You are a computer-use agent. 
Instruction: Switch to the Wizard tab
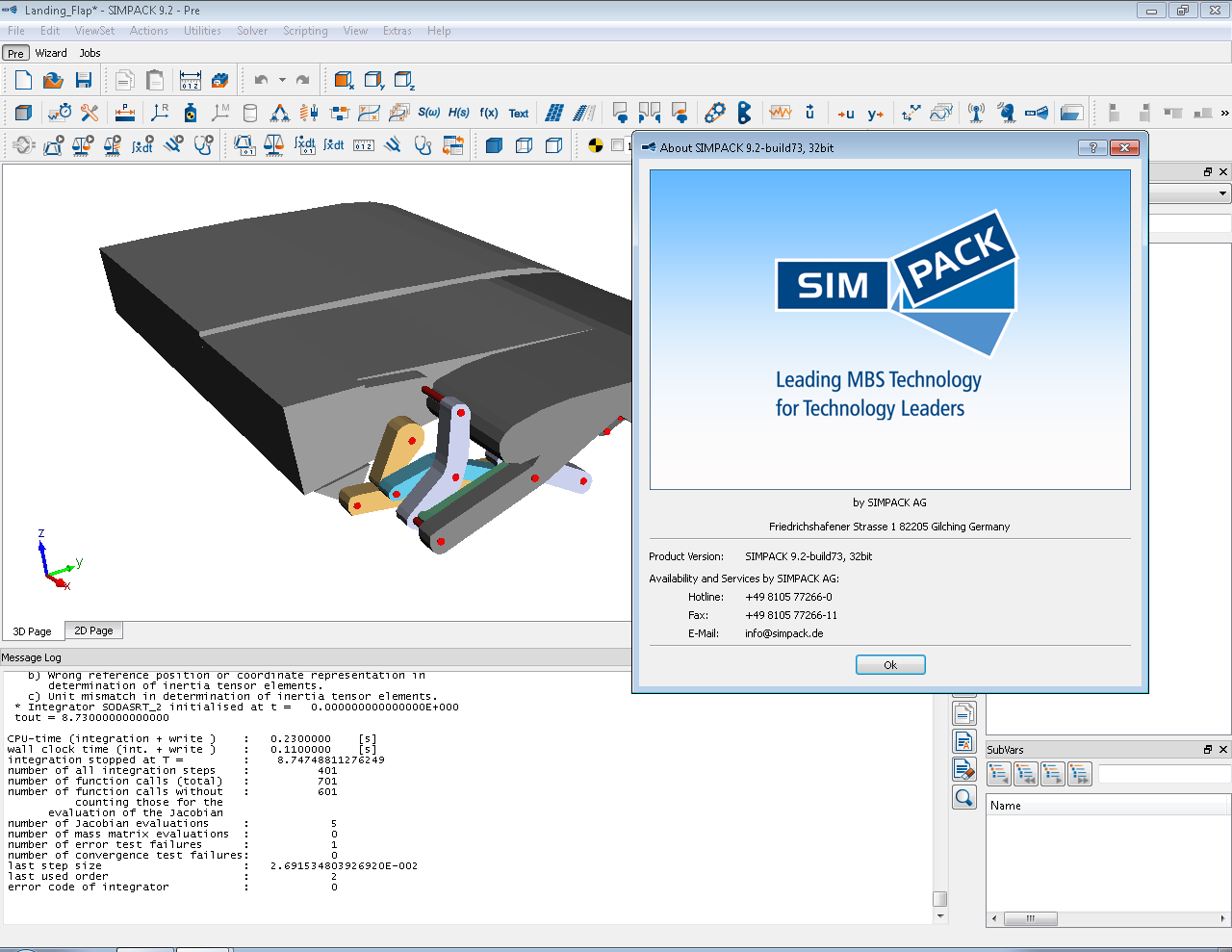coord(51,53)
